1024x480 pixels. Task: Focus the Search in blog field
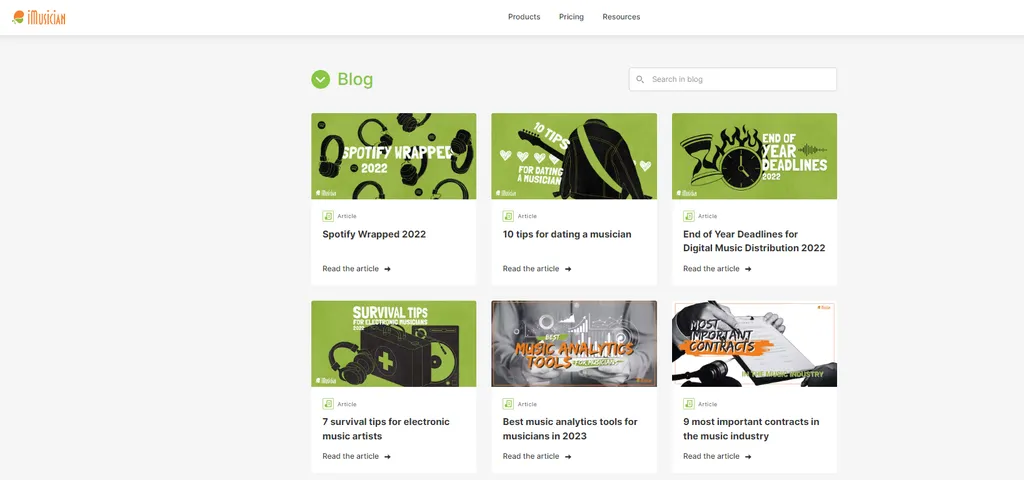point(740,79)
